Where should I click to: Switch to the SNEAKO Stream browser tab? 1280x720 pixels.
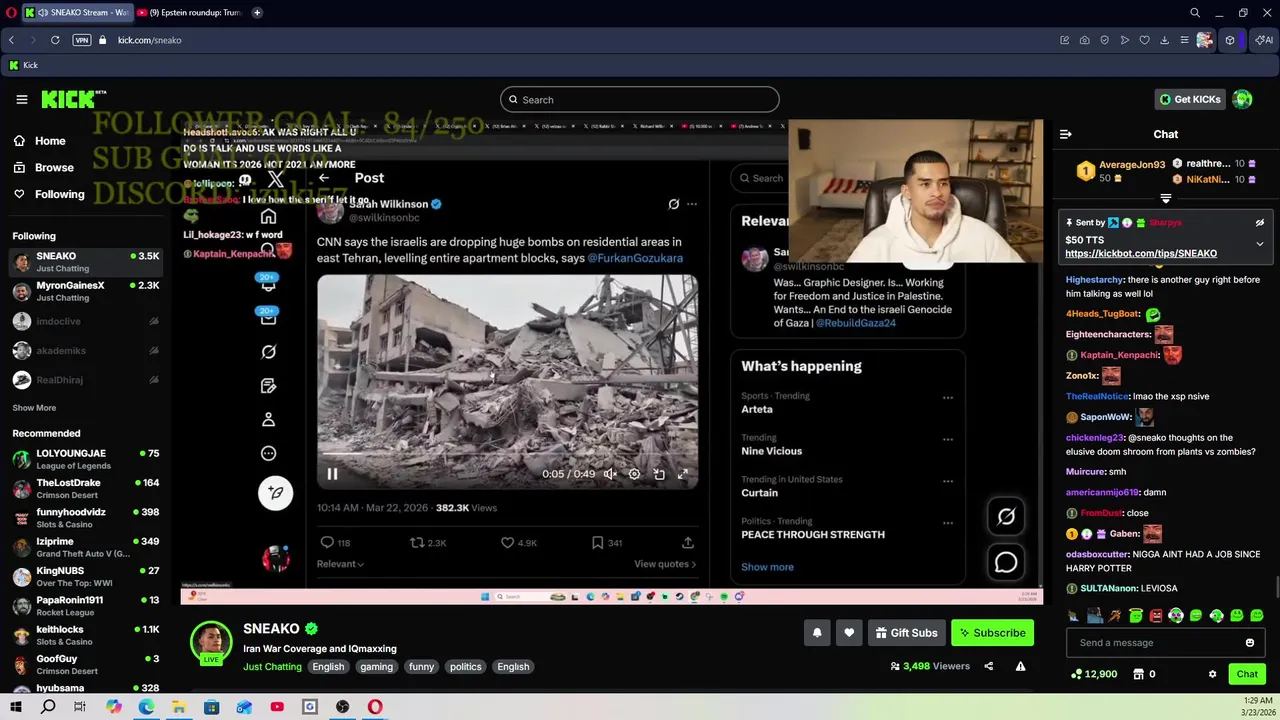[x=76, y=13]
